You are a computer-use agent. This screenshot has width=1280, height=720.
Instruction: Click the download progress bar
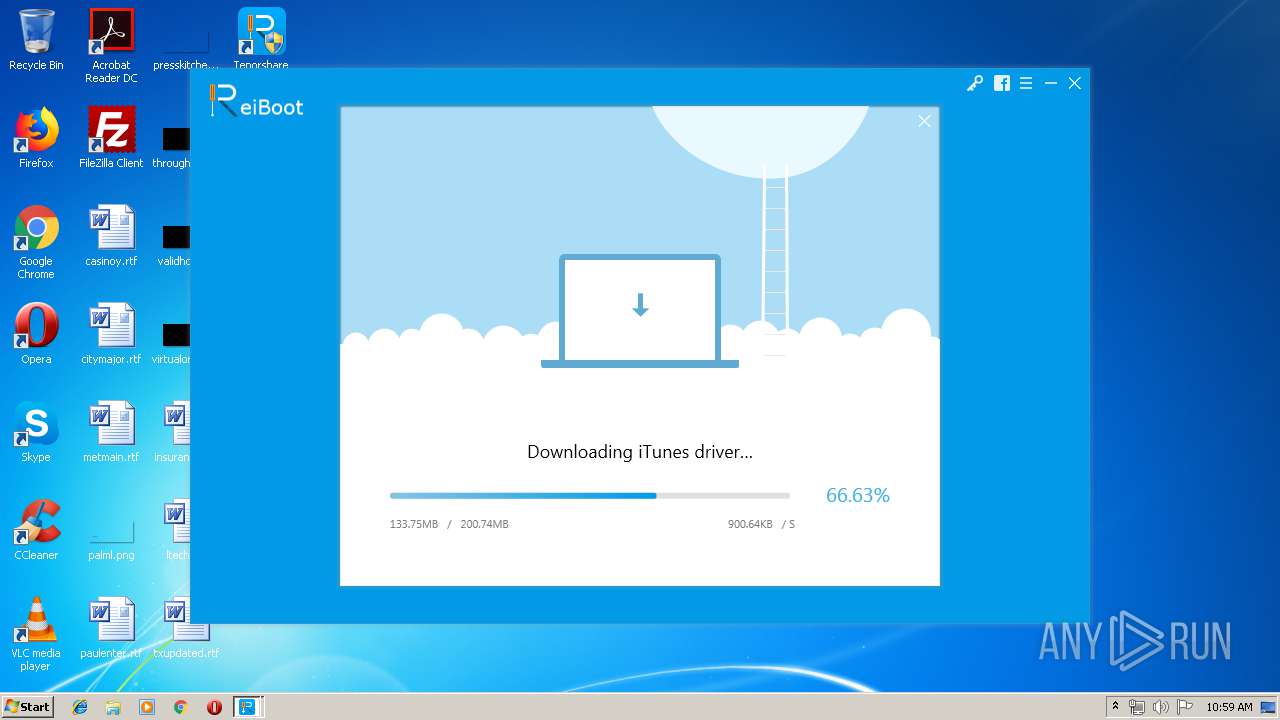tap(590, 495)
